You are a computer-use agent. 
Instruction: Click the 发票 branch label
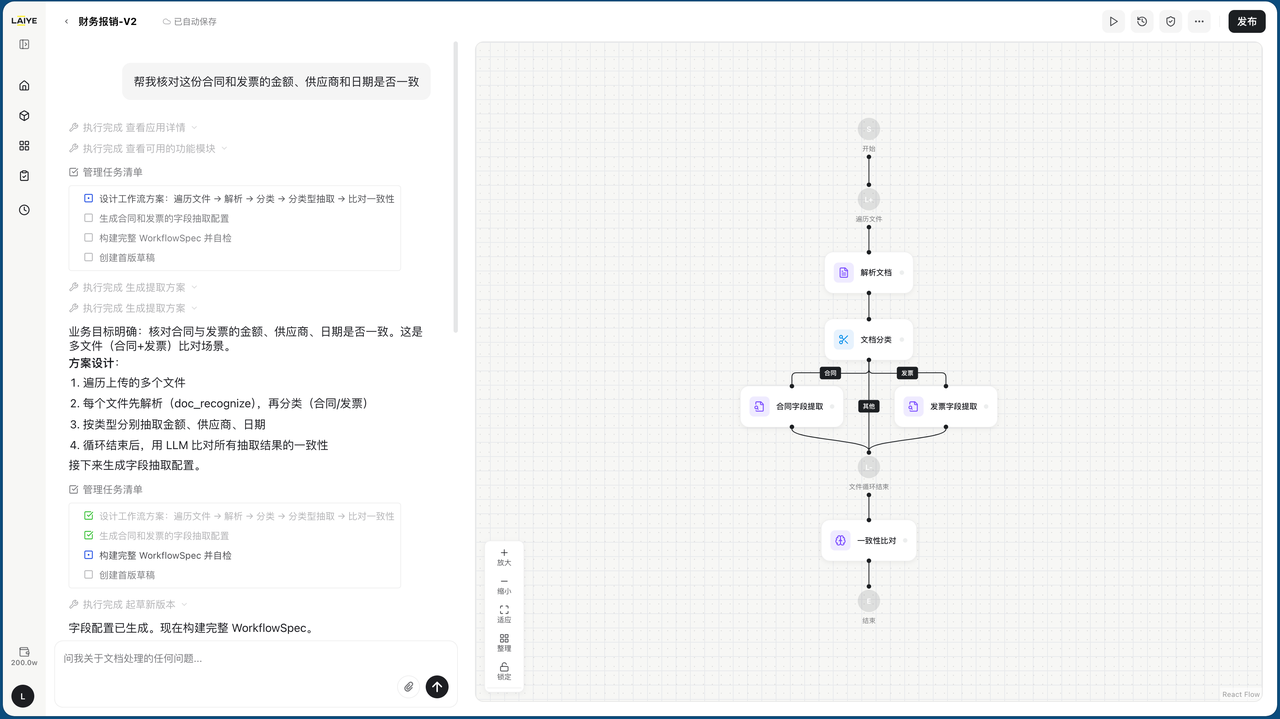pyautogui.click(x=907, y=373)
